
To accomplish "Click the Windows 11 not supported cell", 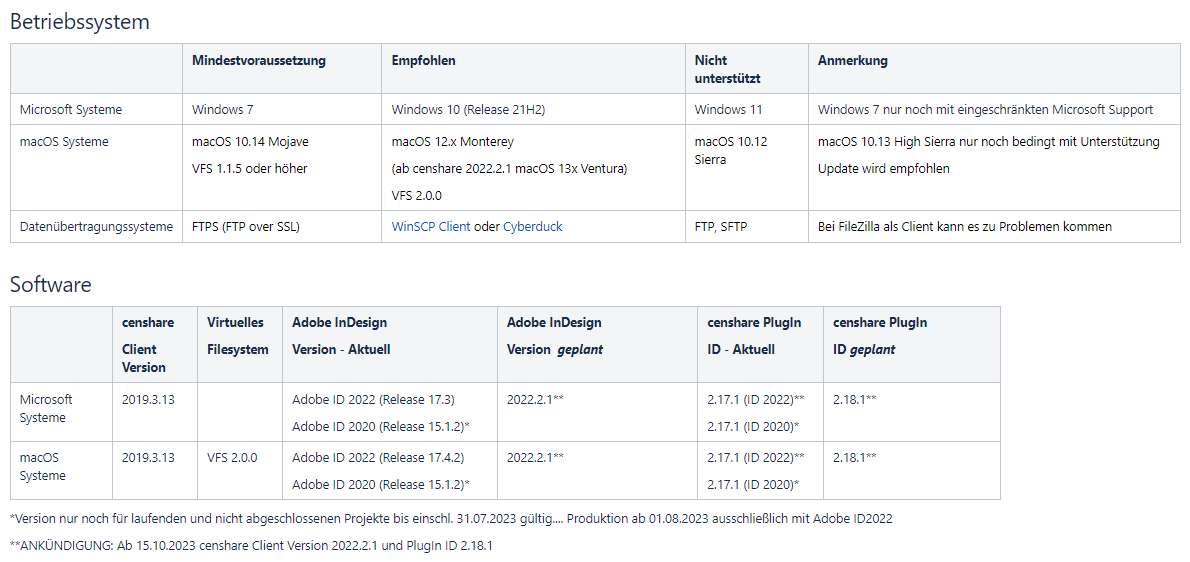I will (729, 110).
